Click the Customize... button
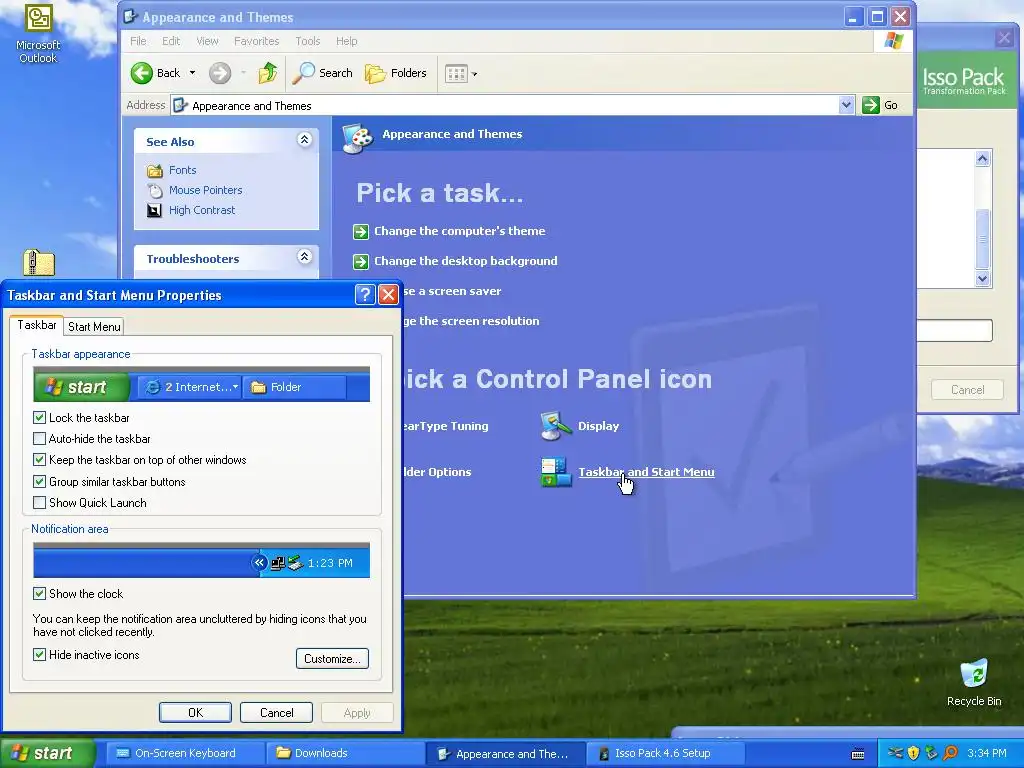Screen dimensions: 1024x768 tap(332, 658)
